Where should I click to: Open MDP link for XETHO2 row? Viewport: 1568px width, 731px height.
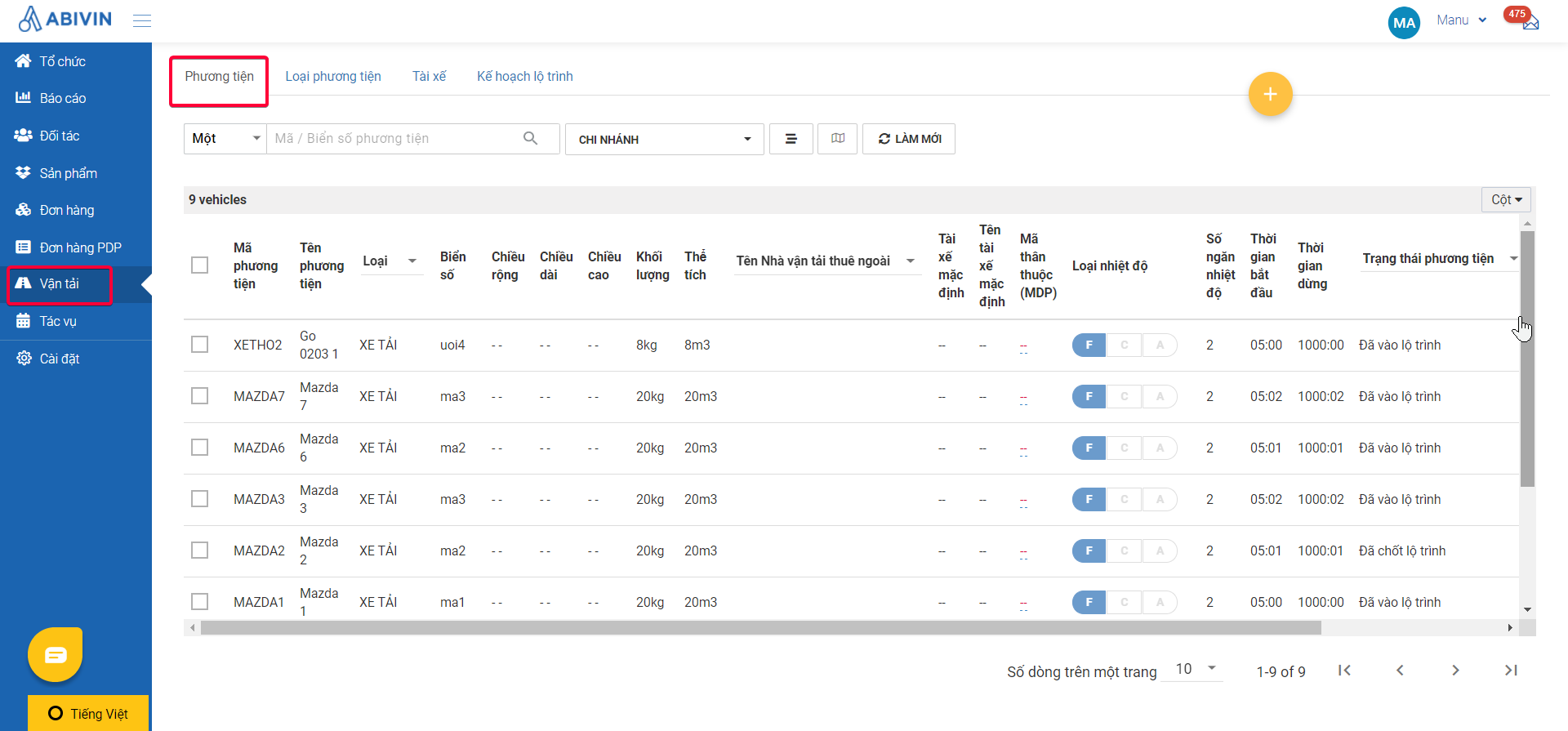pyautogui.click(x=1023, y=347)
